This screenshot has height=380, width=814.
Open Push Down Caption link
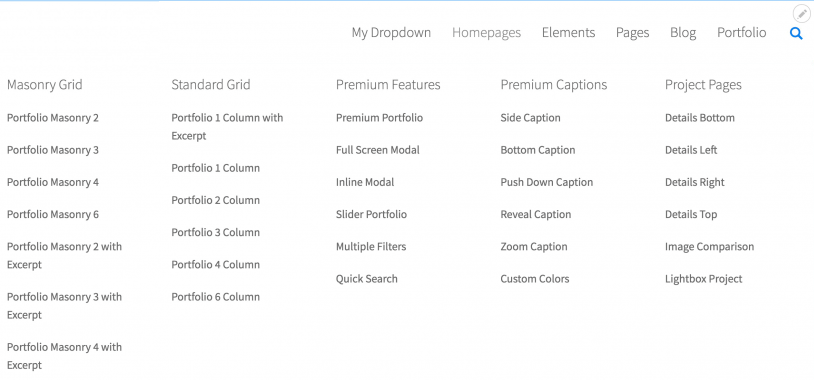pyautogui.click(x=547, y=182)
